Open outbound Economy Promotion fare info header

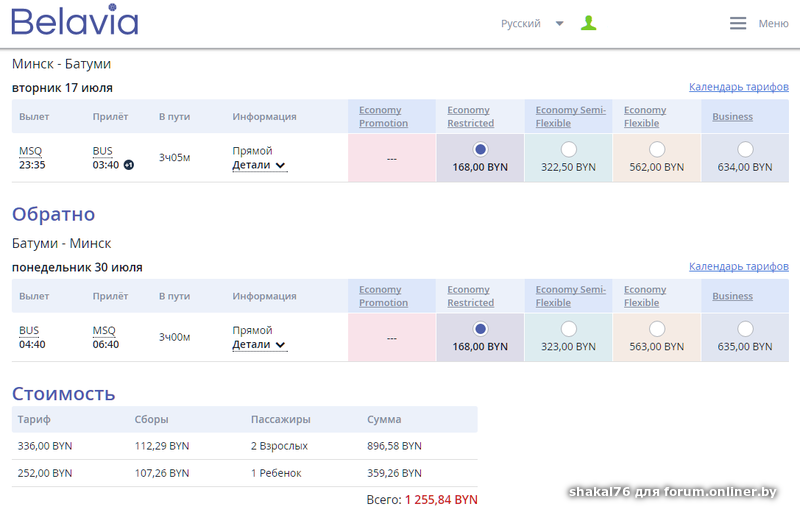click(x=383, y=117)
